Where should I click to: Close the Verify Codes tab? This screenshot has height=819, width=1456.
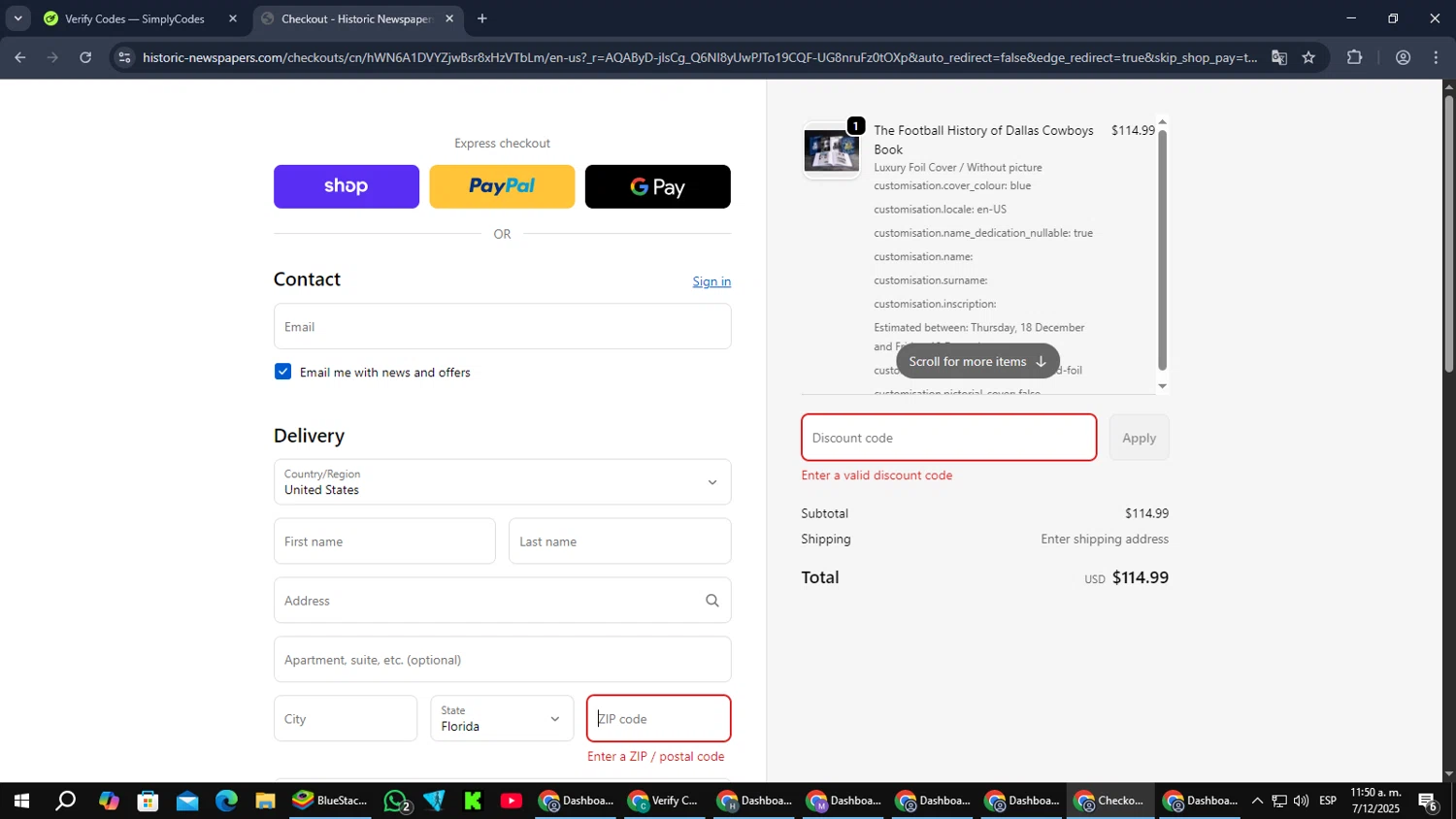click(233, 18)
